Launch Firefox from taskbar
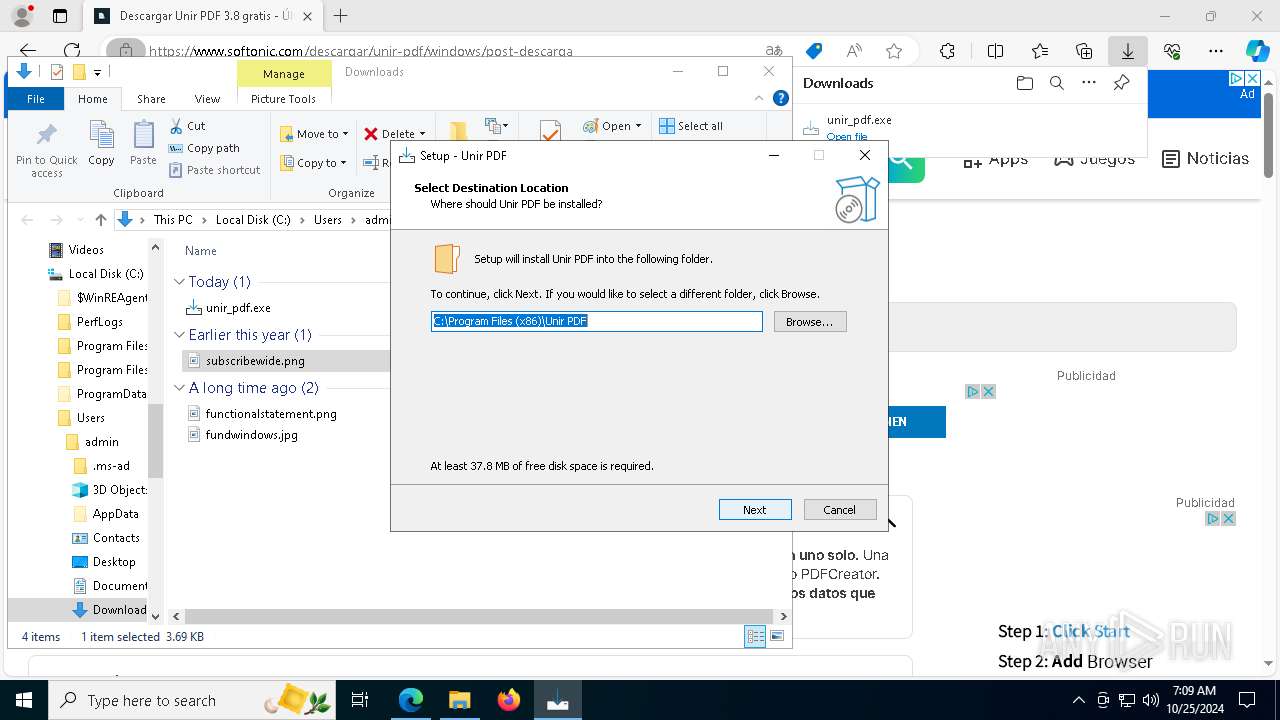The image size is (1280, 720). pos(508,700)
